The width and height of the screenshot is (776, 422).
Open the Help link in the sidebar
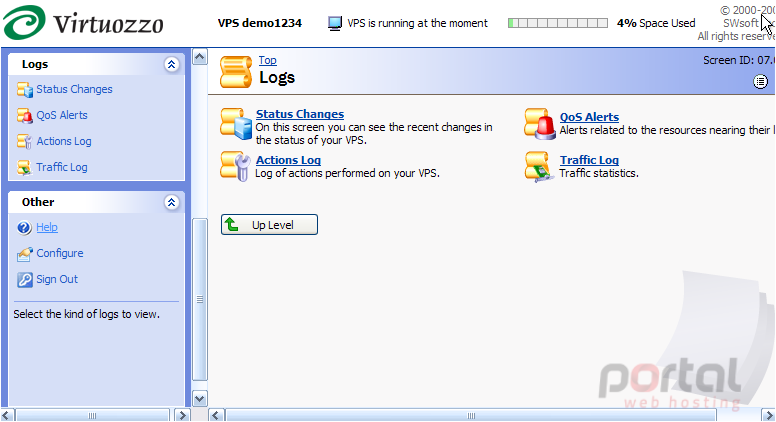pyautogui.click(x=47, y=228)
